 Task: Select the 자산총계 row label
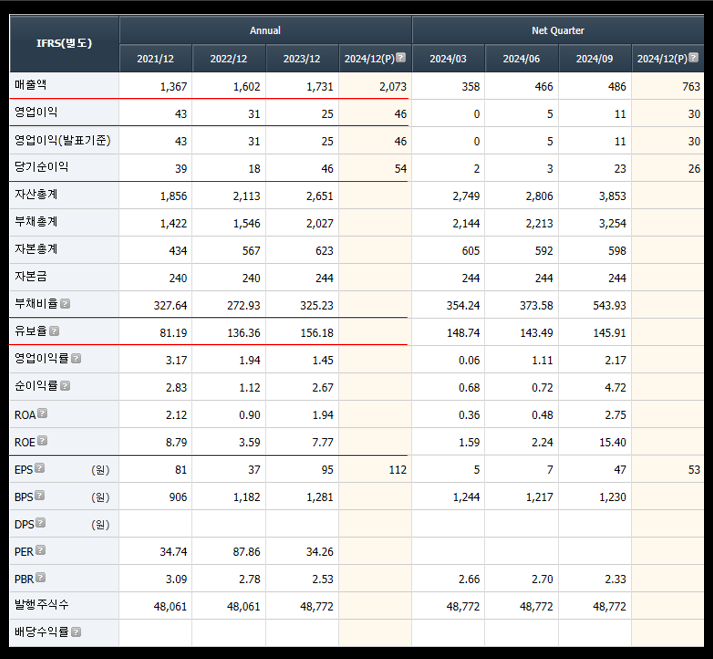coord(36,195)
